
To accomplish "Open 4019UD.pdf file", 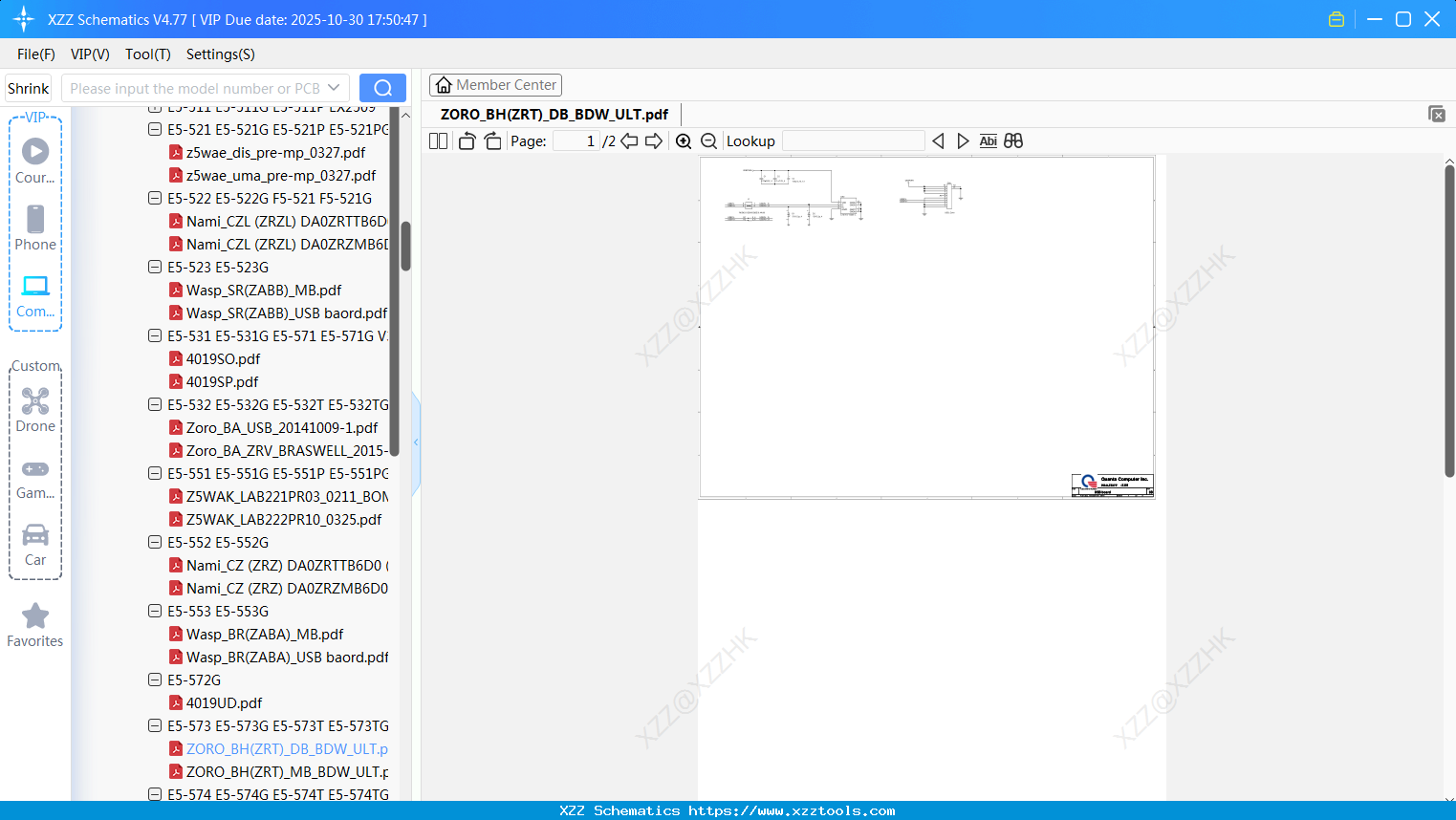I will point(224,702).
